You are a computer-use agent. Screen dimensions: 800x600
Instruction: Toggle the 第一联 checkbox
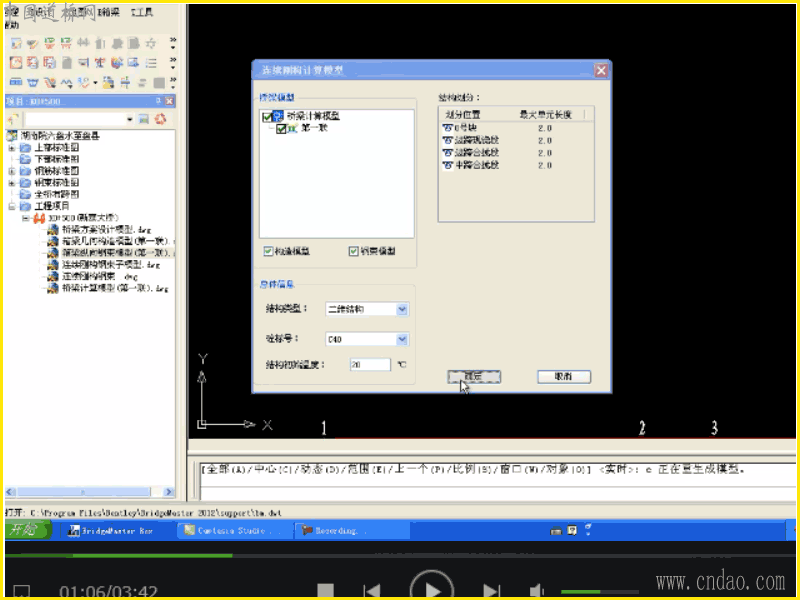281,129
